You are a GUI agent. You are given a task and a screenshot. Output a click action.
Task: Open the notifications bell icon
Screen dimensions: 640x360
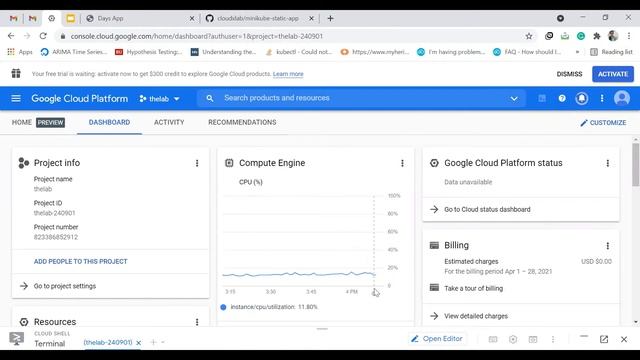pyautogui.click(x=582, y=98)
